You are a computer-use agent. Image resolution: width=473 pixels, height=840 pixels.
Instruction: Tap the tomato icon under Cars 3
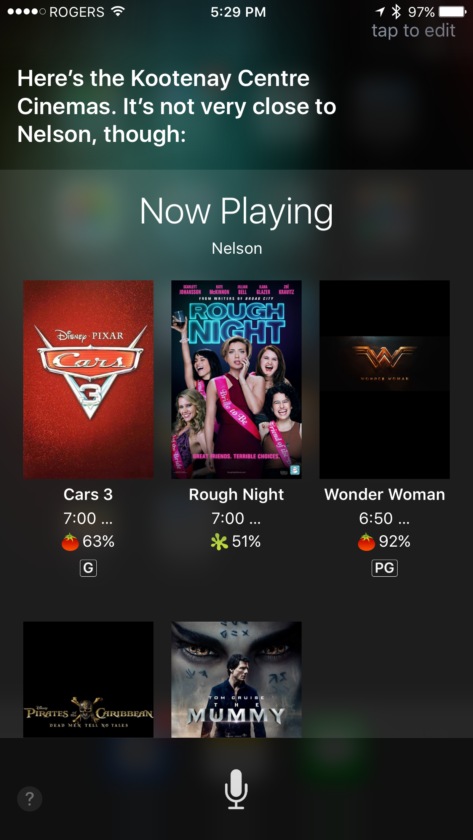coord(70,542)
